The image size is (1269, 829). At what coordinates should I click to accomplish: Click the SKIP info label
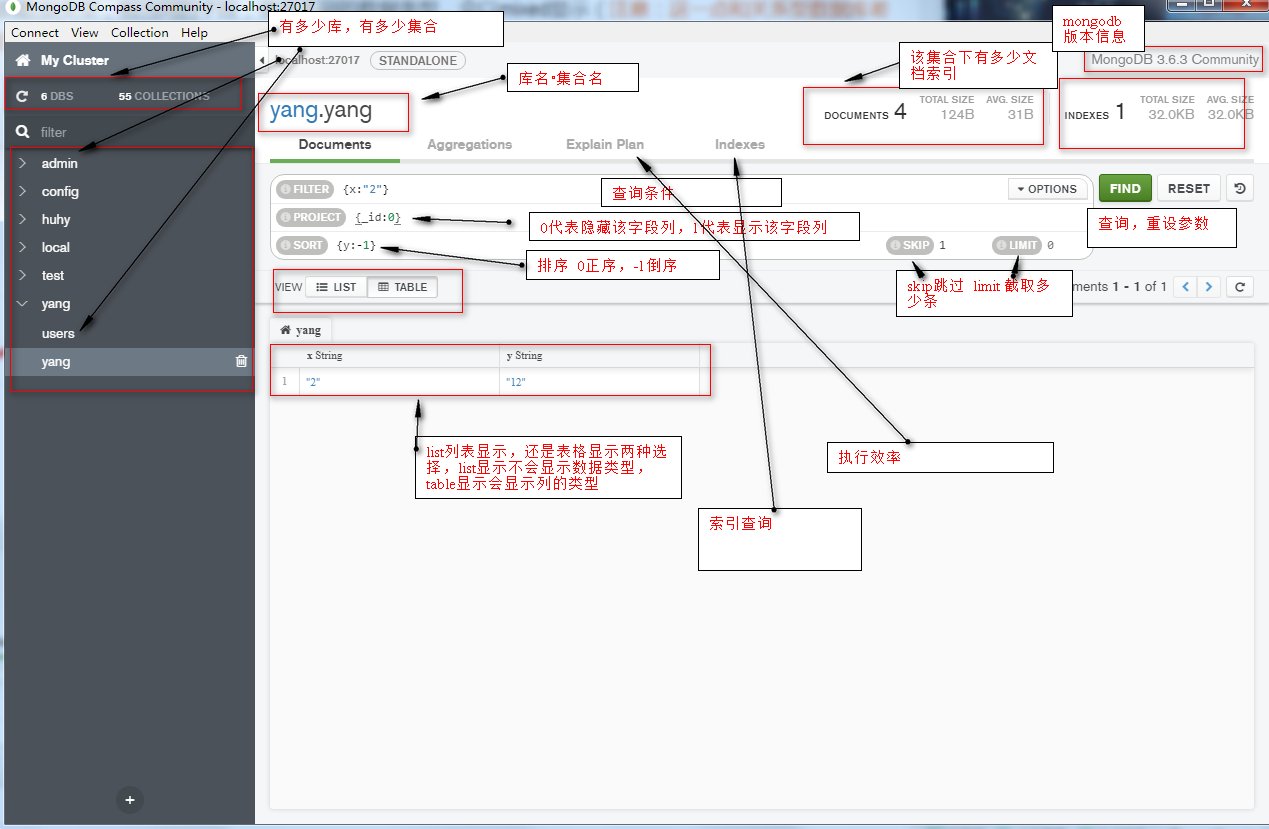click(910, 245)
